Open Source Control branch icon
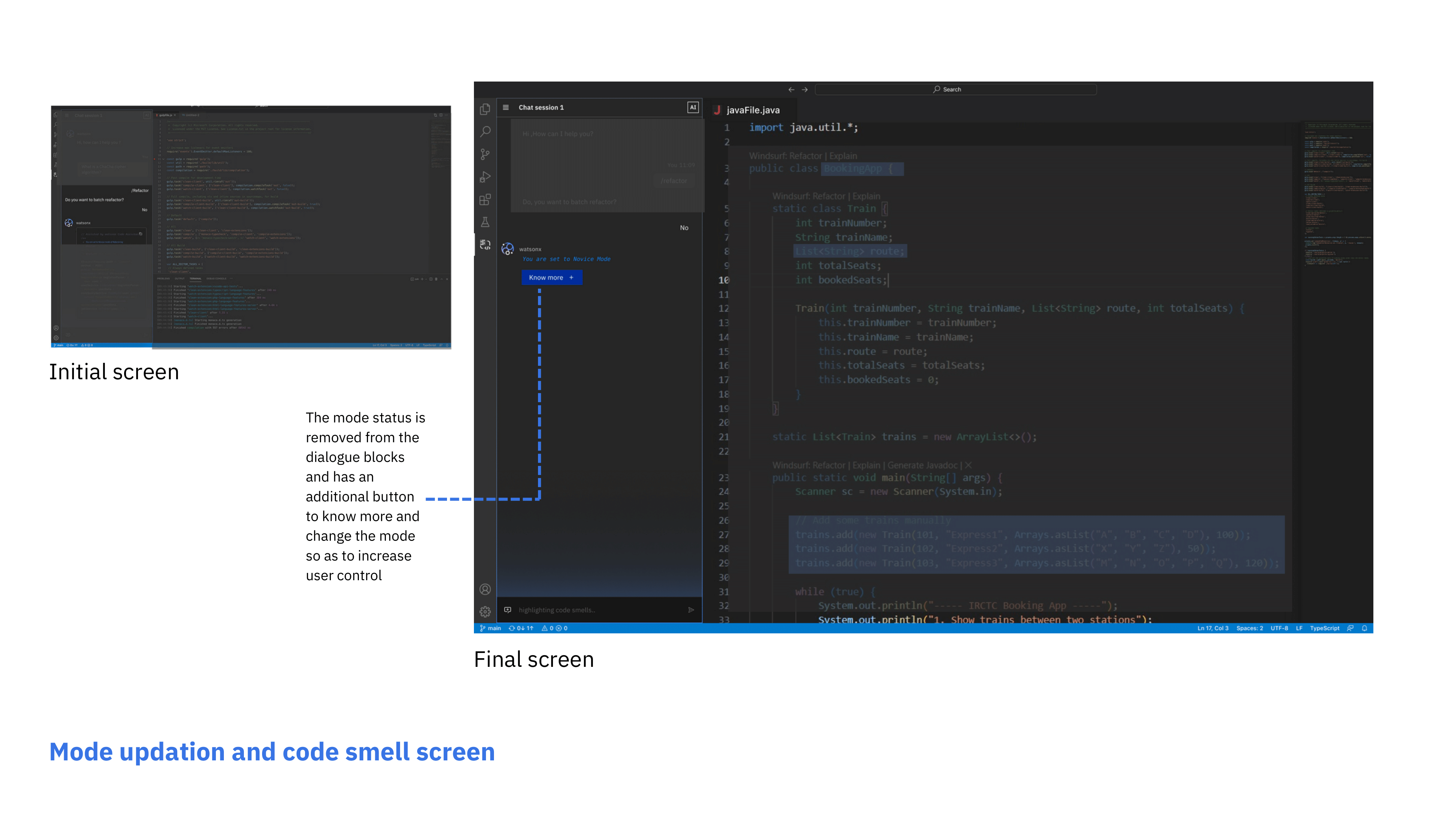The height and width of the screenshot is (819, 1456). (x=485, y=154)
